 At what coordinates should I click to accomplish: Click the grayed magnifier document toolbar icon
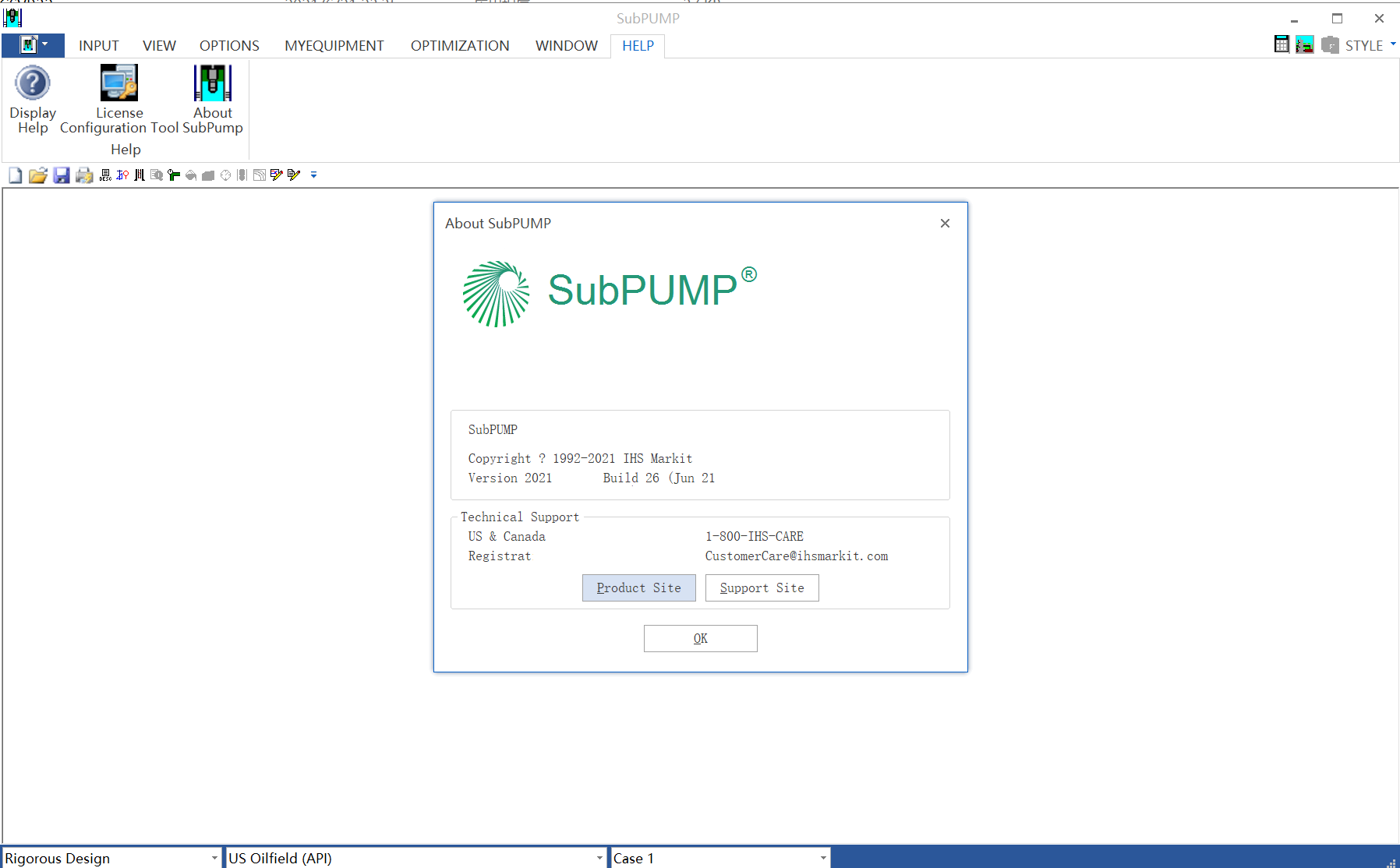pos(157,175)
